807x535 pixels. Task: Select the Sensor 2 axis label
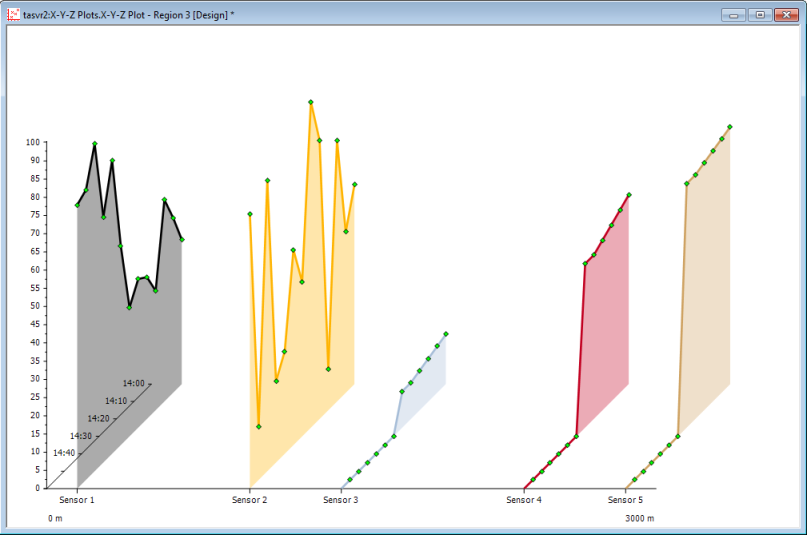pos(249,500)
